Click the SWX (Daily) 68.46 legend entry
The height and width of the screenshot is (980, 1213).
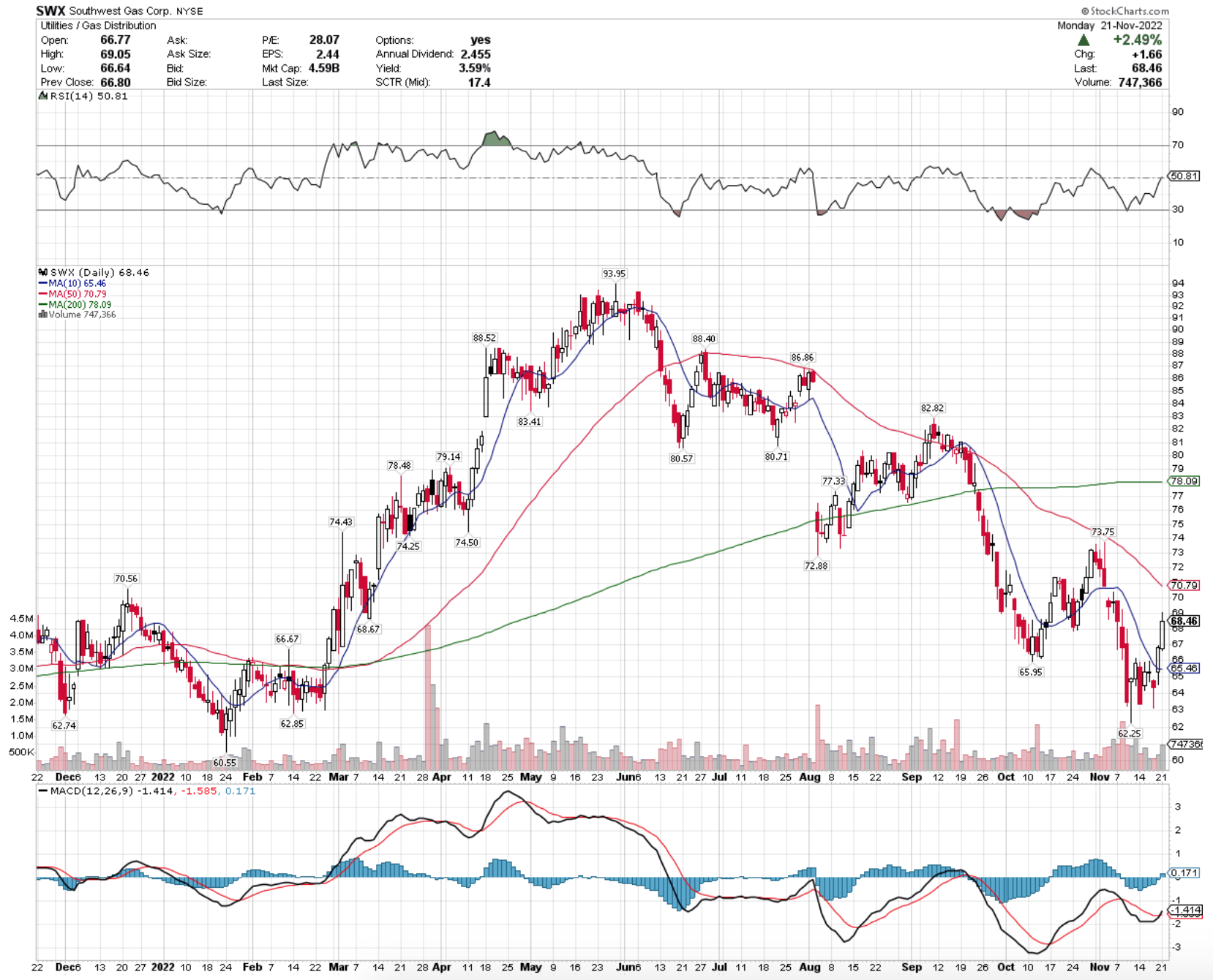[94, 272]
